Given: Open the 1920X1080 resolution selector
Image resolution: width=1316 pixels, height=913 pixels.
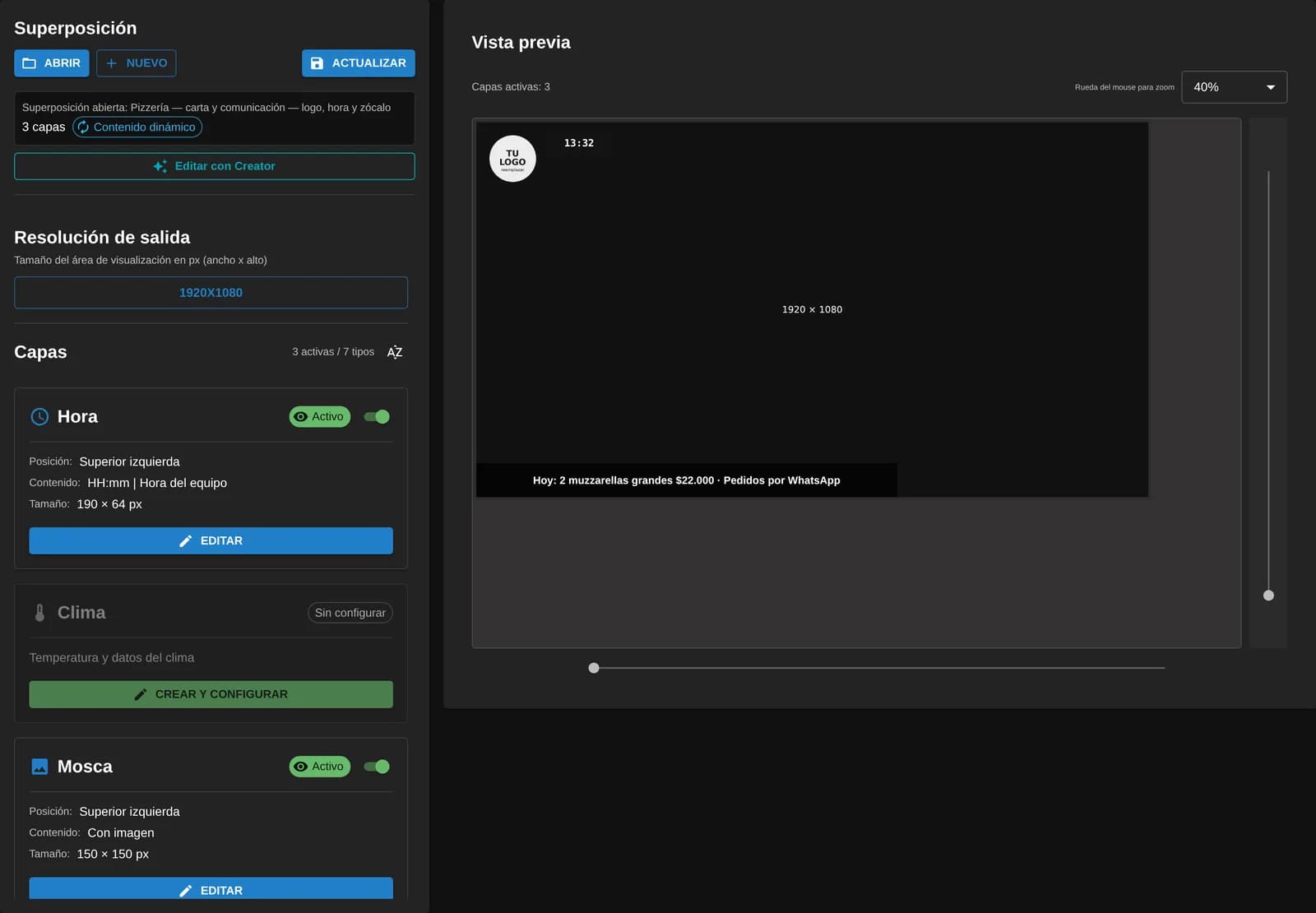Looking at the screenshot, I should pos(211,293).
